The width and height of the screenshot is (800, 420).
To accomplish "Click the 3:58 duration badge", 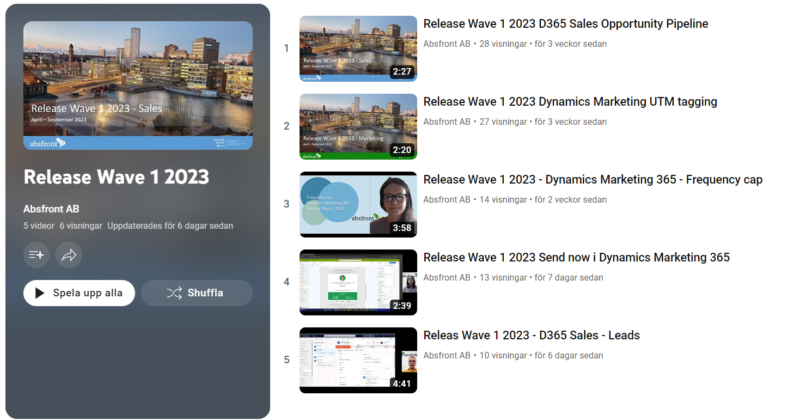I will 402,228.
